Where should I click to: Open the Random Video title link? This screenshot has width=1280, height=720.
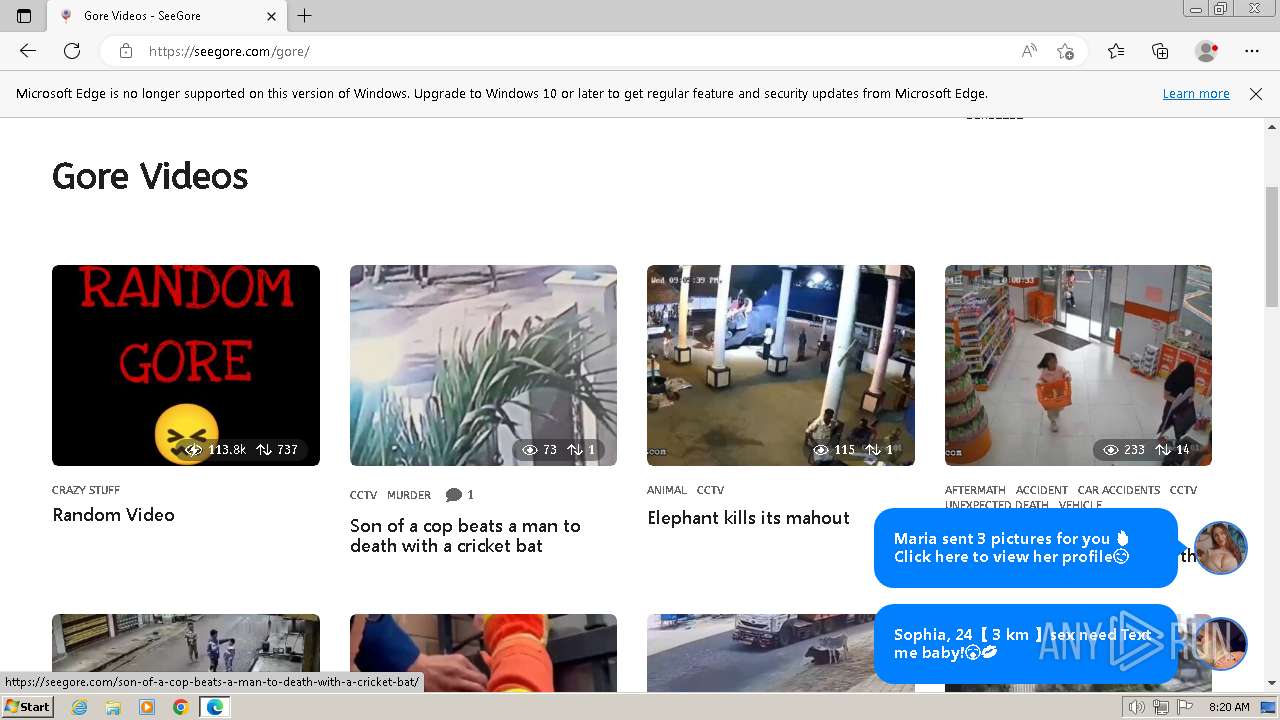click(x=113, y=515)
